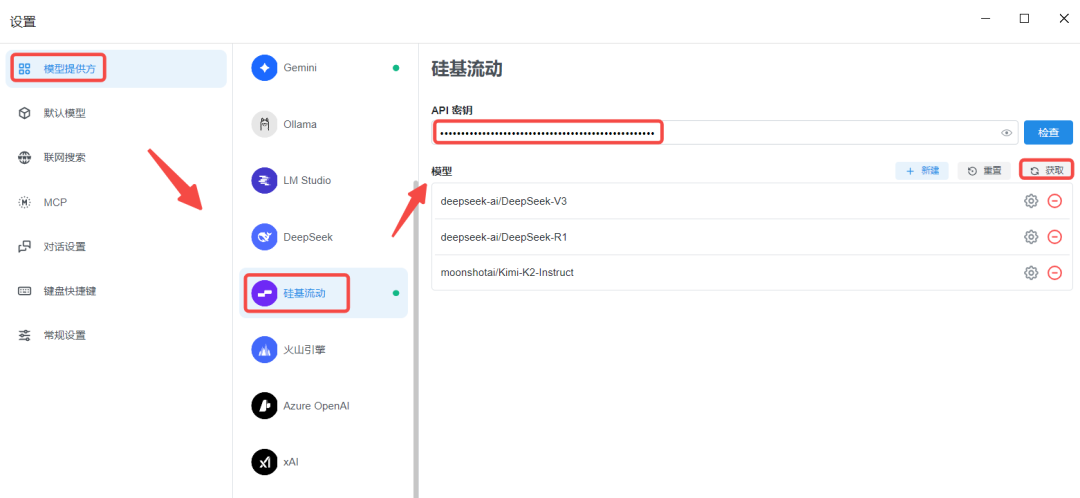1080x498 pixels.
Task: Click the 检查 button
Action: tap(1048, 133)
